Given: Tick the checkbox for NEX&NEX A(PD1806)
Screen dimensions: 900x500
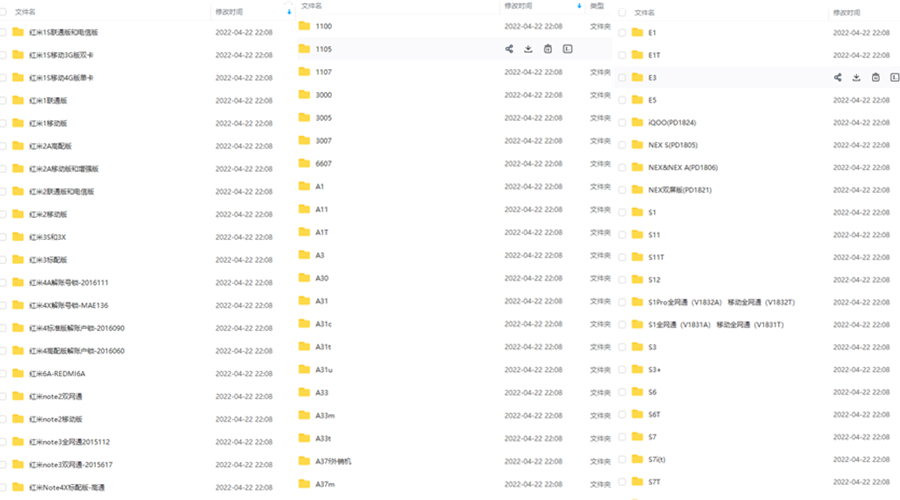Looking at the screenshot, I should tap(622, 168).
